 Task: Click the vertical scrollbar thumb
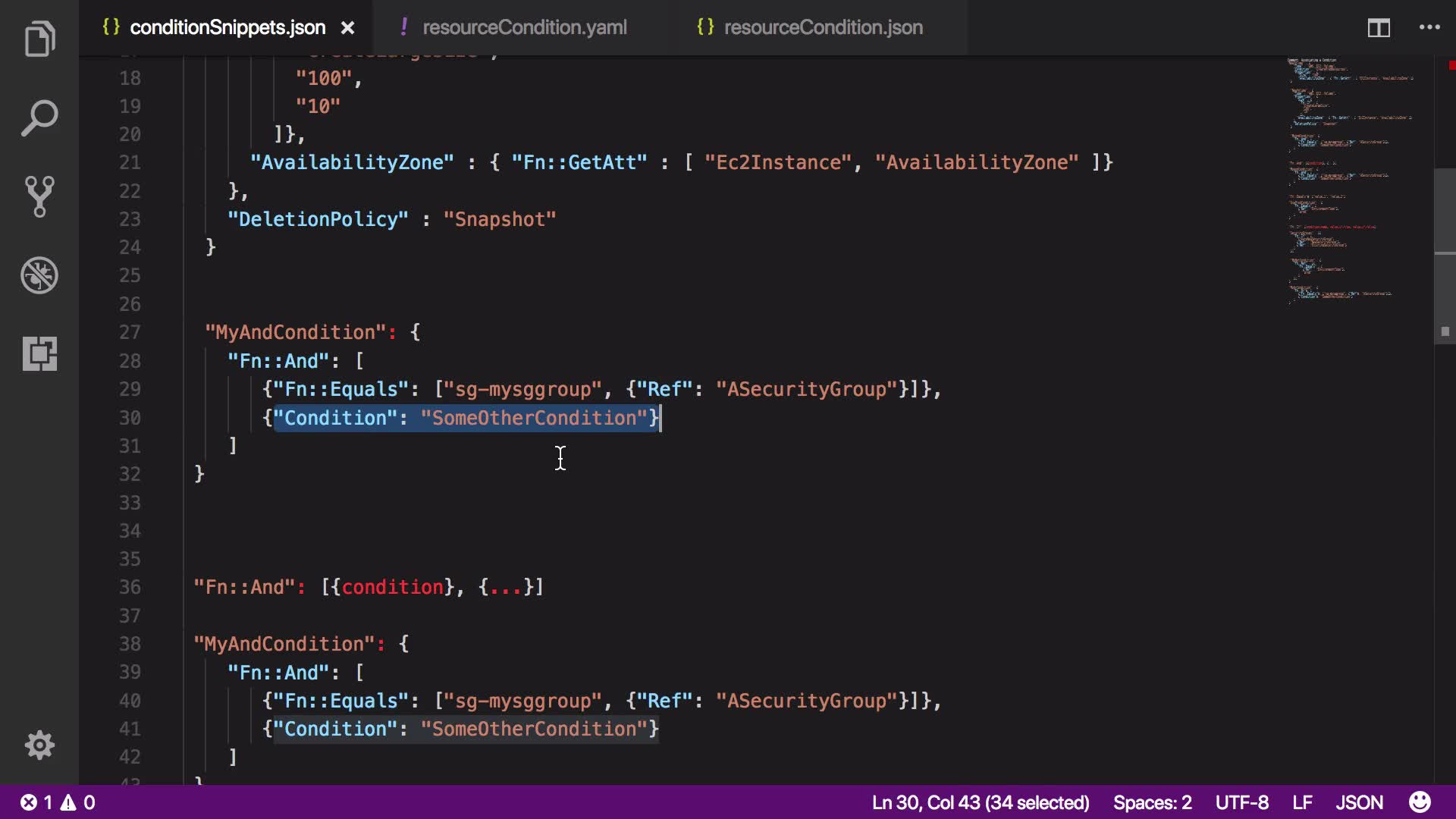pyautogui.click(x=1444, y=212)
